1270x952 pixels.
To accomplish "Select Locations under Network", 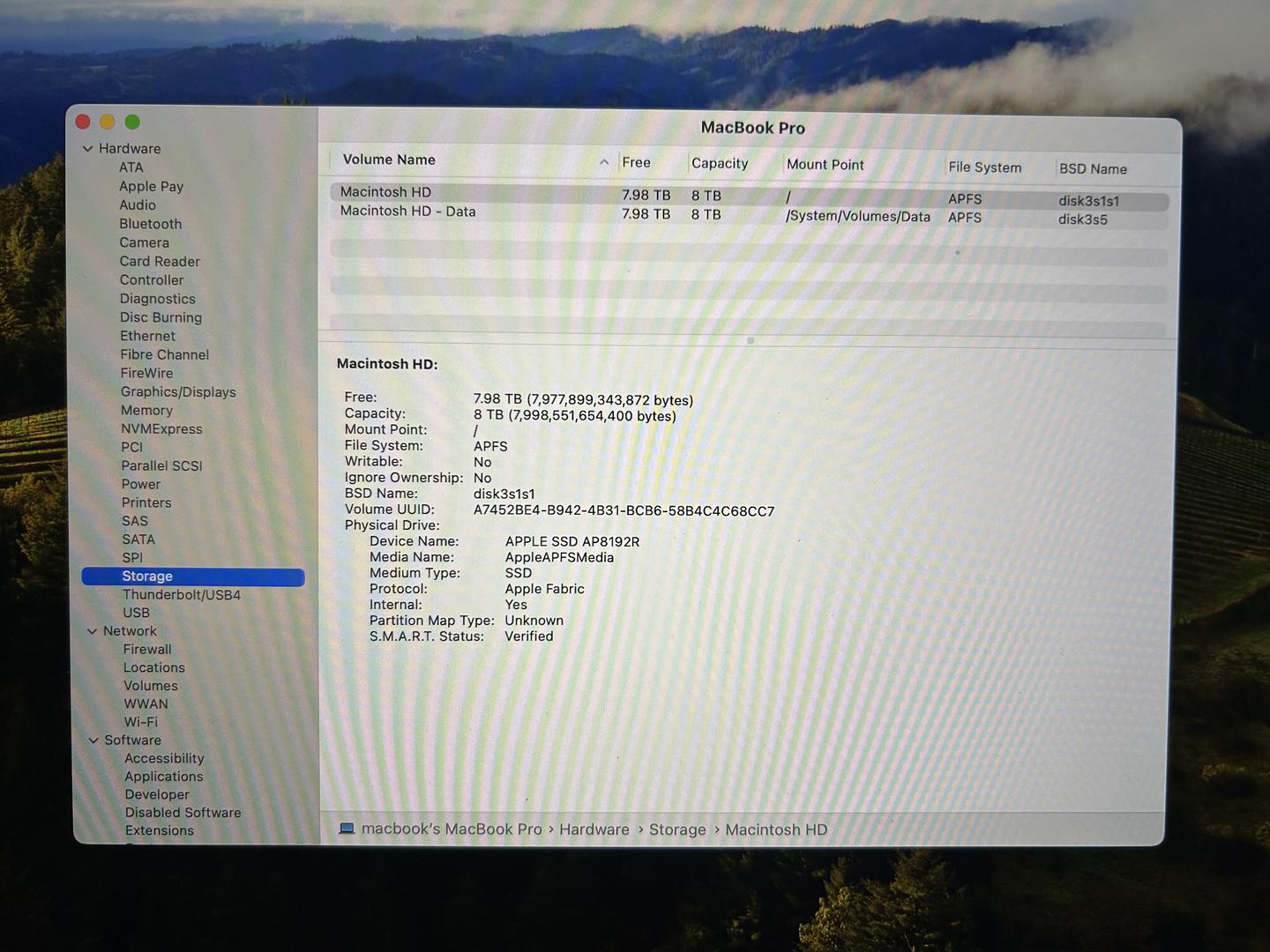I will coord(154,668).
